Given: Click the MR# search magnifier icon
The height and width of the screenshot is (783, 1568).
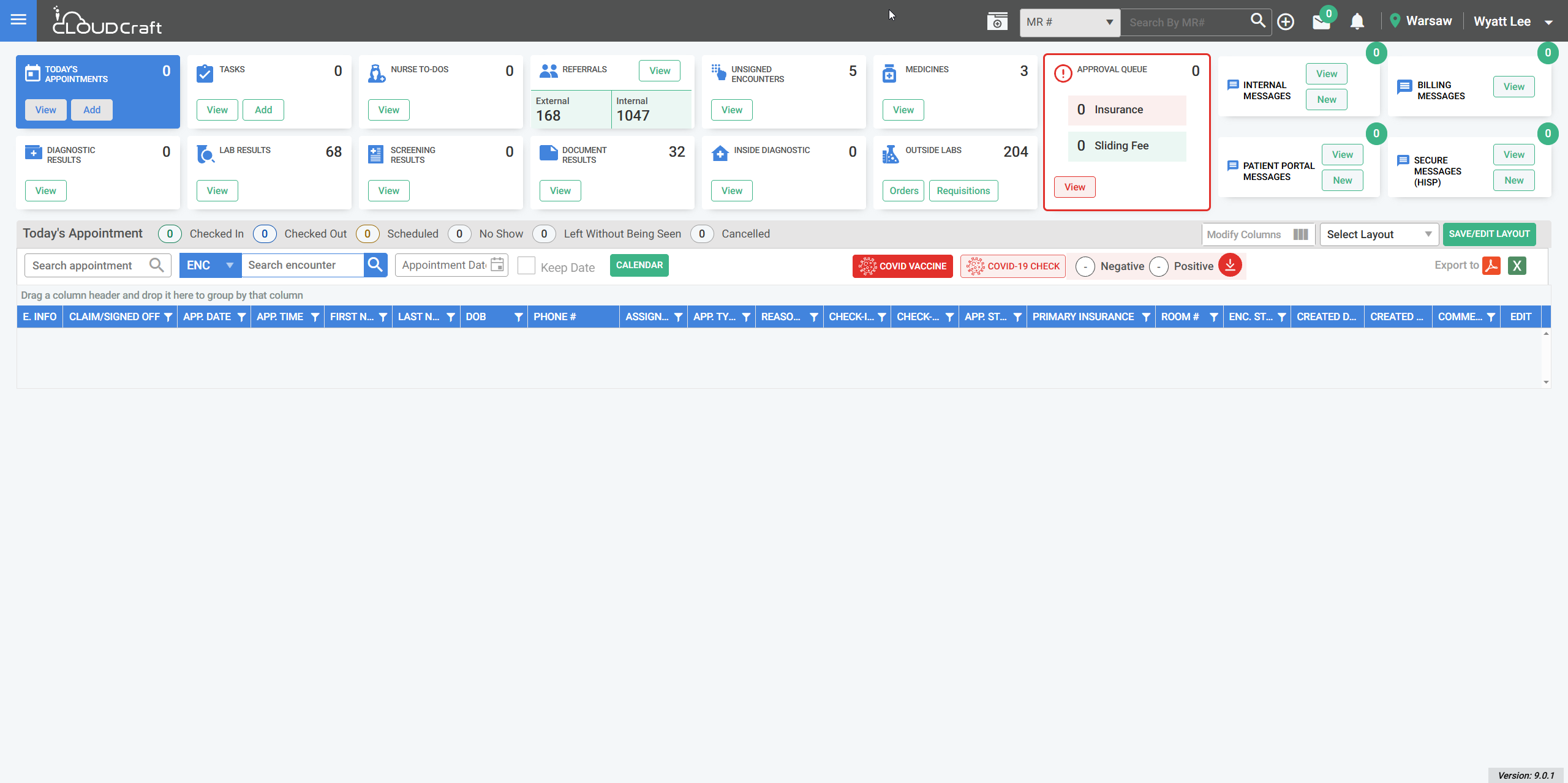Looking at the screenshot, I should point(1258,21).
